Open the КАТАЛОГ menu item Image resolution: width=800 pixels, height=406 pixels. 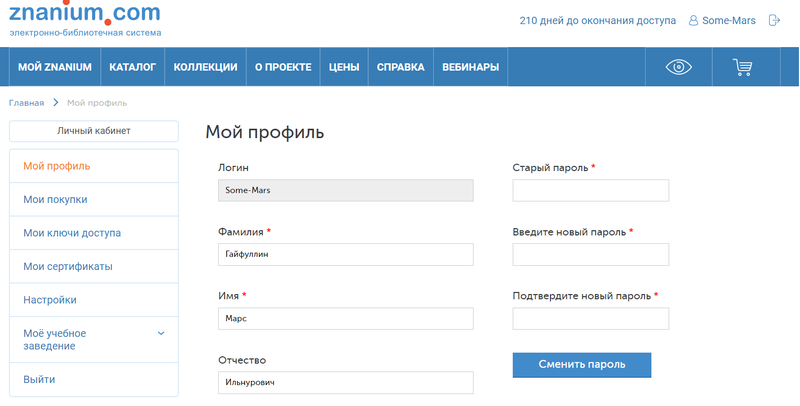(x=132, y=68)
